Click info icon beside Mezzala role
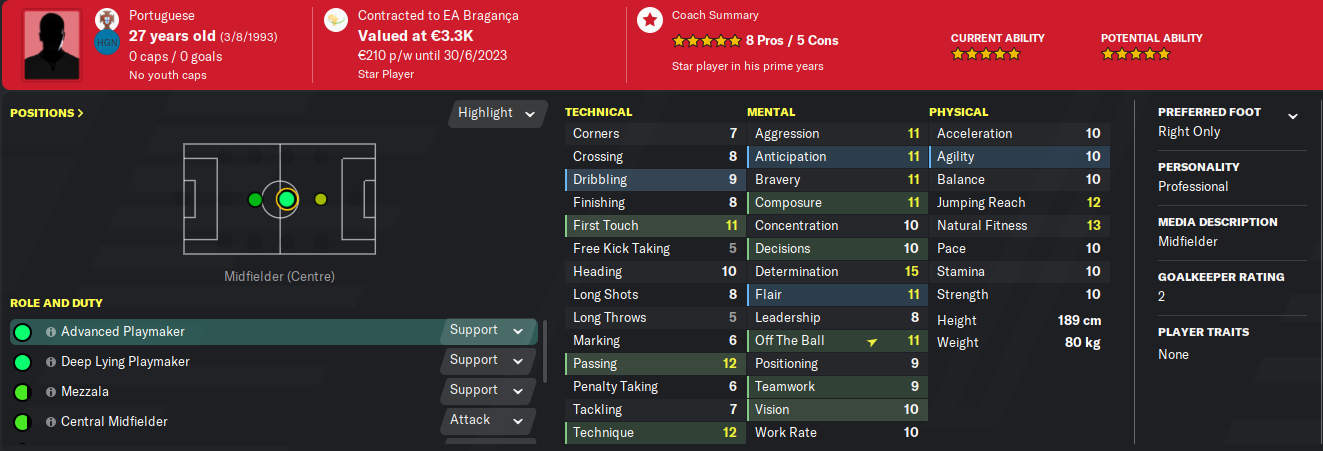Screen dimensions: 1323x451 (x=51, y=392)
